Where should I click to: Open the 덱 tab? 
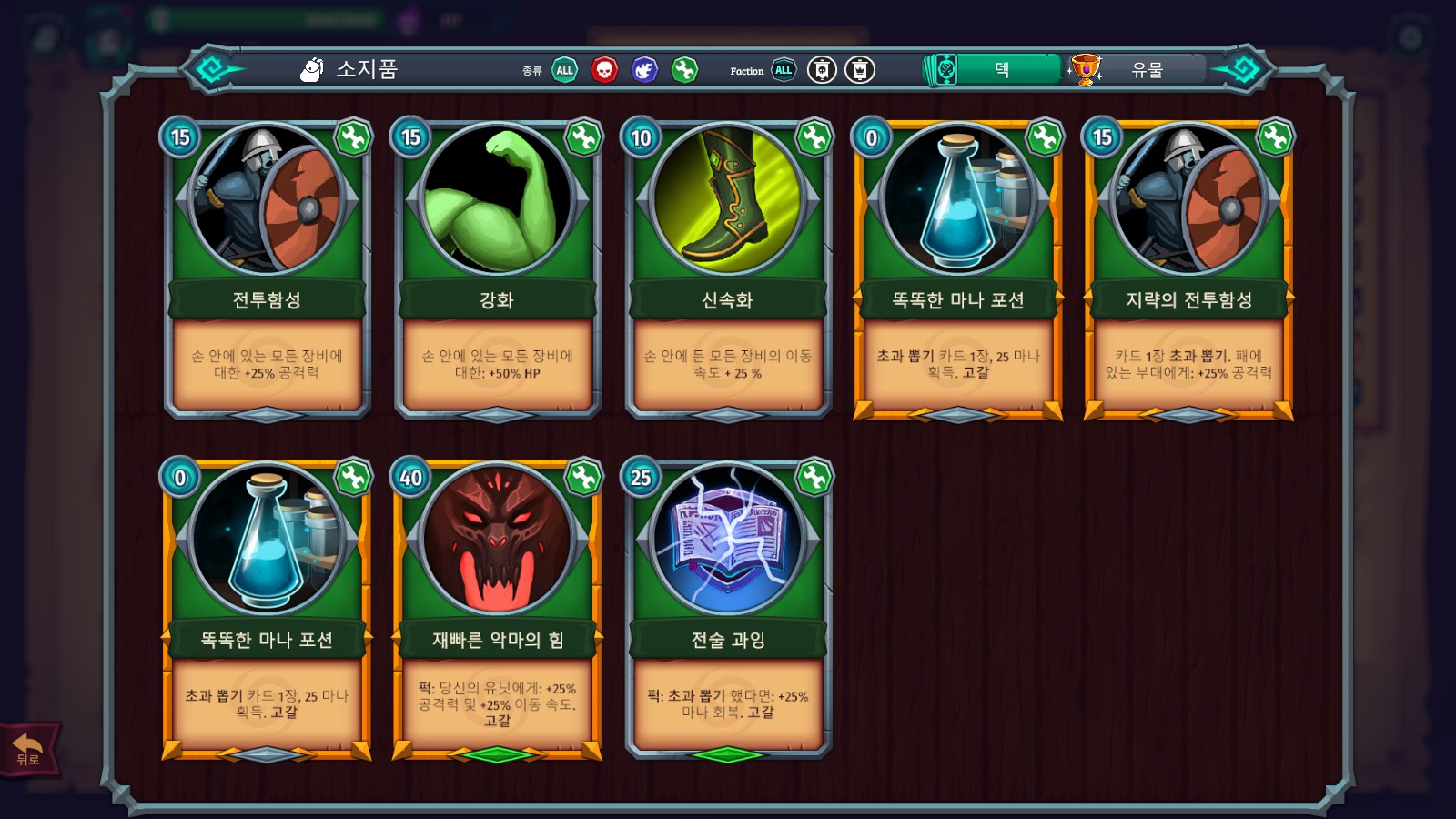pos(993,70)
